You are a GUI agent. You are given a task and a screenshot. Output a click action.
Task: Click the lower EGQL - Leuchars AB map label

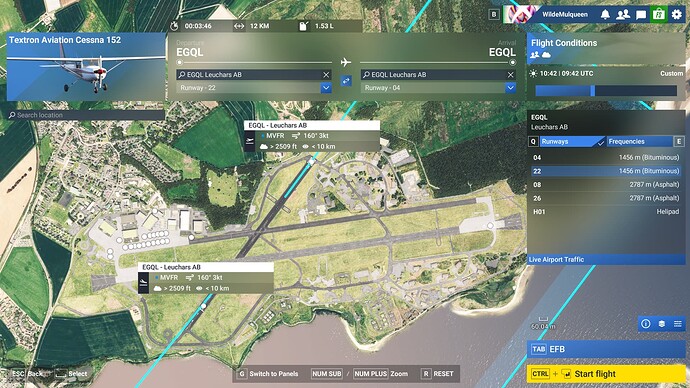tap(206, 267)
